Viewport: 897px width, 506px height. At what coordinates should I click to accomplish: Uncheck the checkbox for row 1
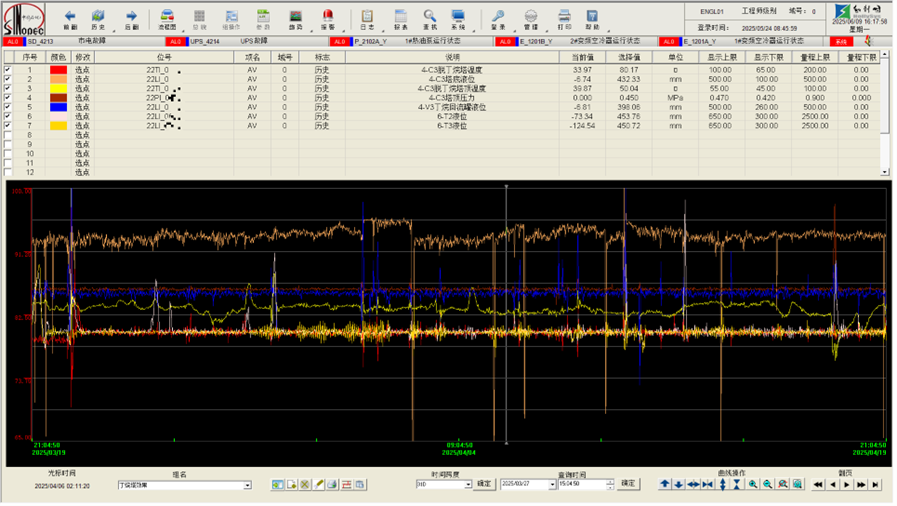point(9,70)
